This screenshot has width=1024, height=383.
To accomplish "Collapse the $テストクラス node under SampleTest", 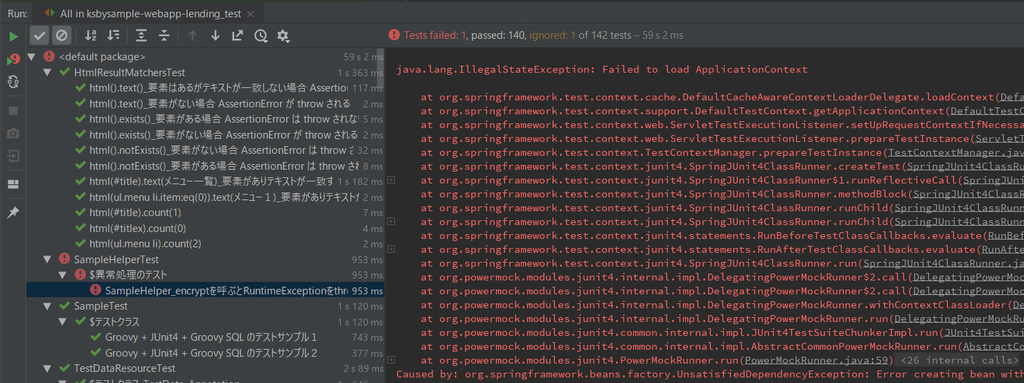I will click(62, 322).
